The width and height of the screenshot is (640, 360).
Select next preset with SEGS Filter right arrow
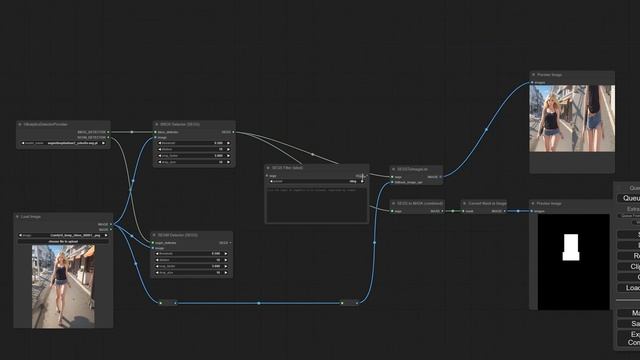pos(362,181)
